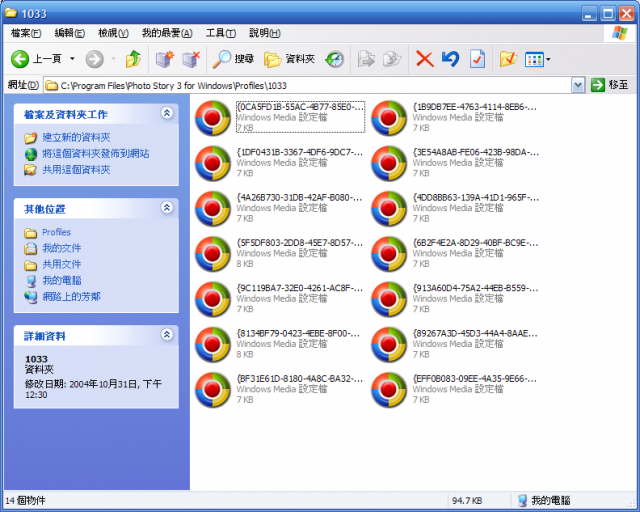Select file icon for {4DD8BB63-139A-41D1-965F-...
The height and width of the screenshot is (512, 640).
click(389, 209)
